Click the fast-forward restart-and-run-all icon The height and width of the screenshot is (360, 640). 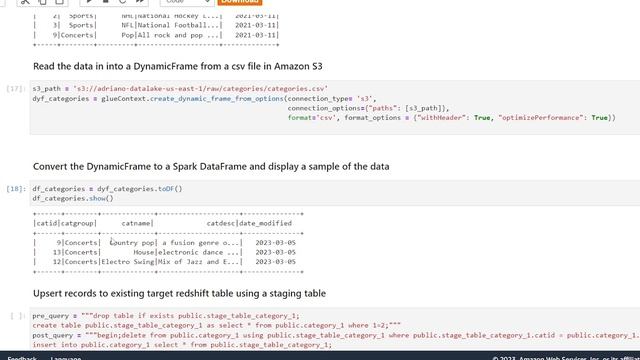tap(140, 2)
